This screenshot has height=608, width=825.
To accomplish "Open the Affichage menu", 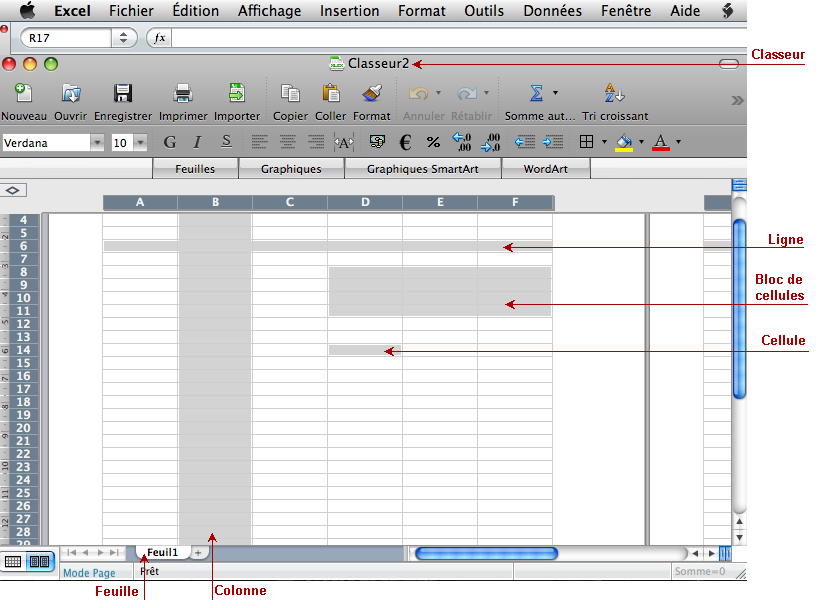I will 269,11.
